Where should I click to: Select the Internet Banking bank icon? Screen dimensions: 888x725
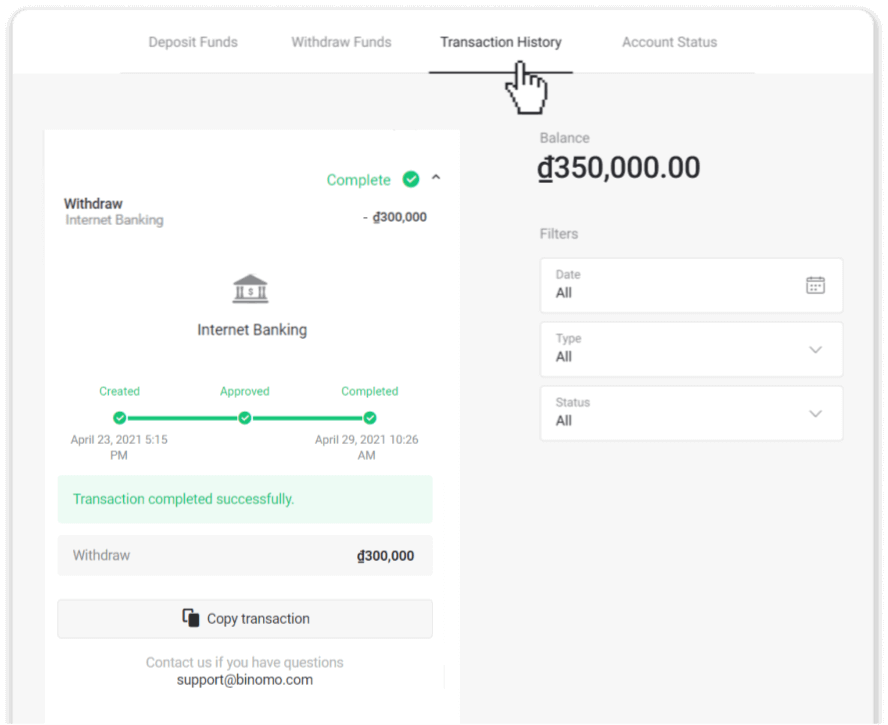click(x=250, y=289)
